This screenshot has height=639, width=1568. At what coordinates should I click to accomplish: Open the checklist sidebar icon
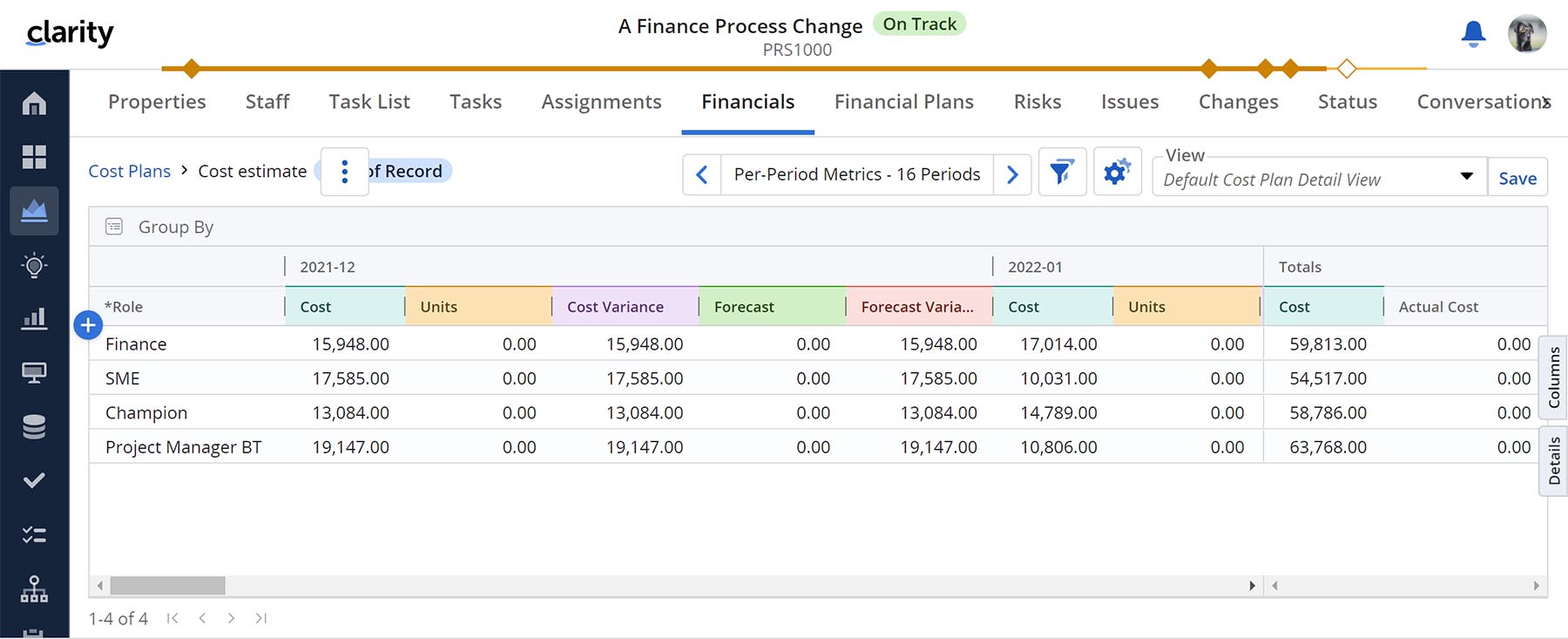(34, 534)
